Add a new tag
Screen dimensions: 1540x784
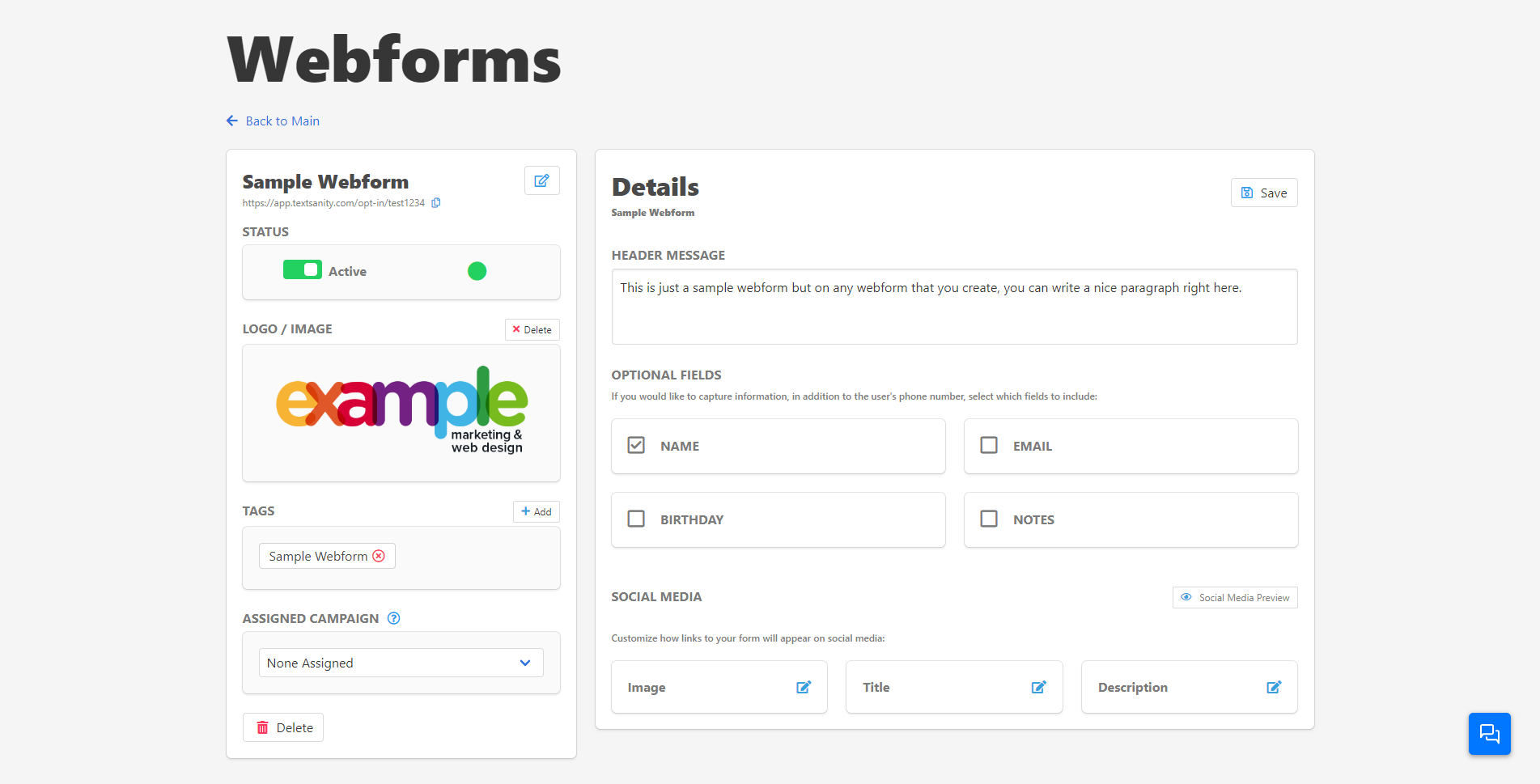coord(536,511)
